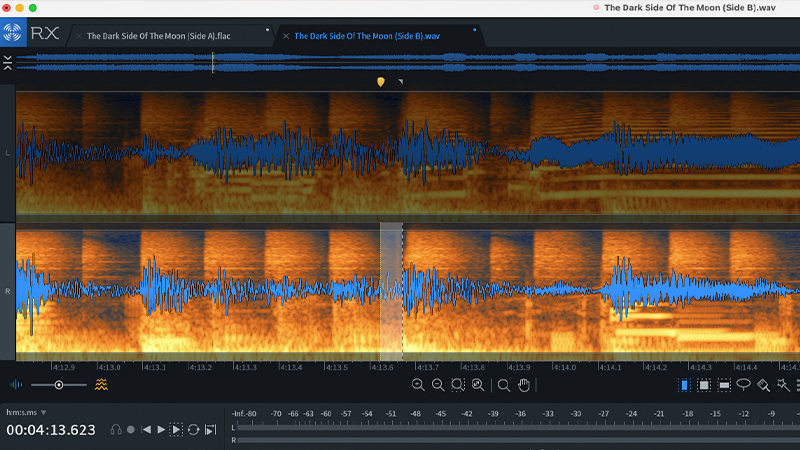Click the 4:14.0 ruler mark
This screenshot has width=800, height=450.
(x=565, y=367)
